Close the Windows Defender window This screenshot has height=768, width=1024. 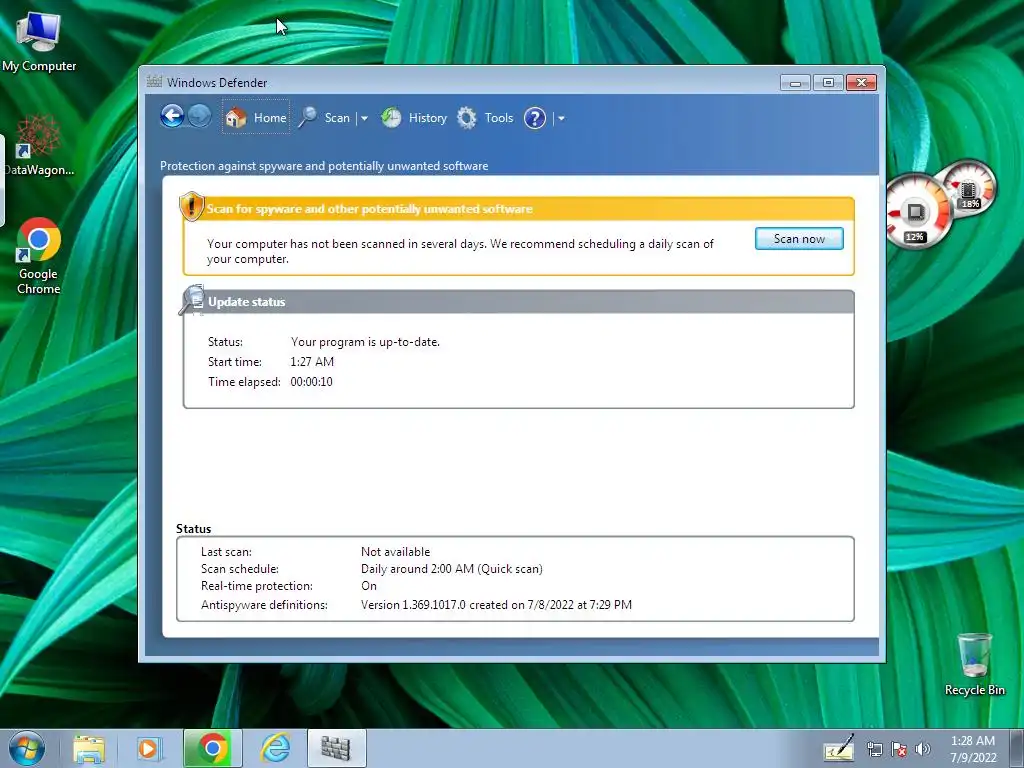point(861,83)
